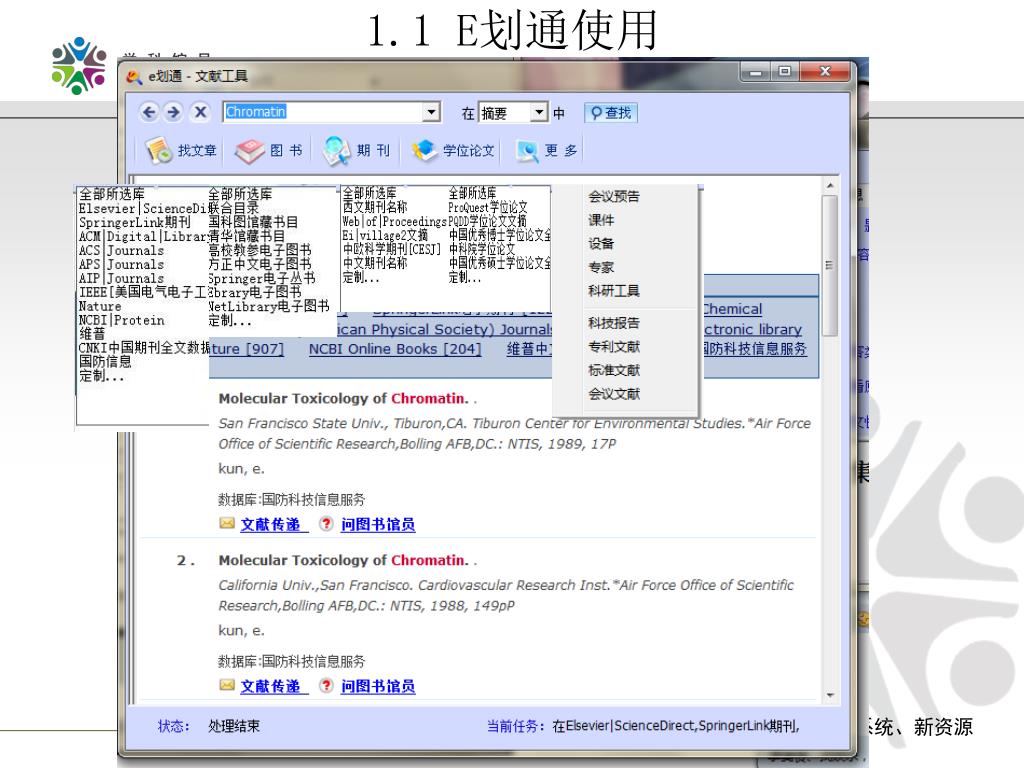Choose 课件 in the 更多 menu

tap(601, 220)
